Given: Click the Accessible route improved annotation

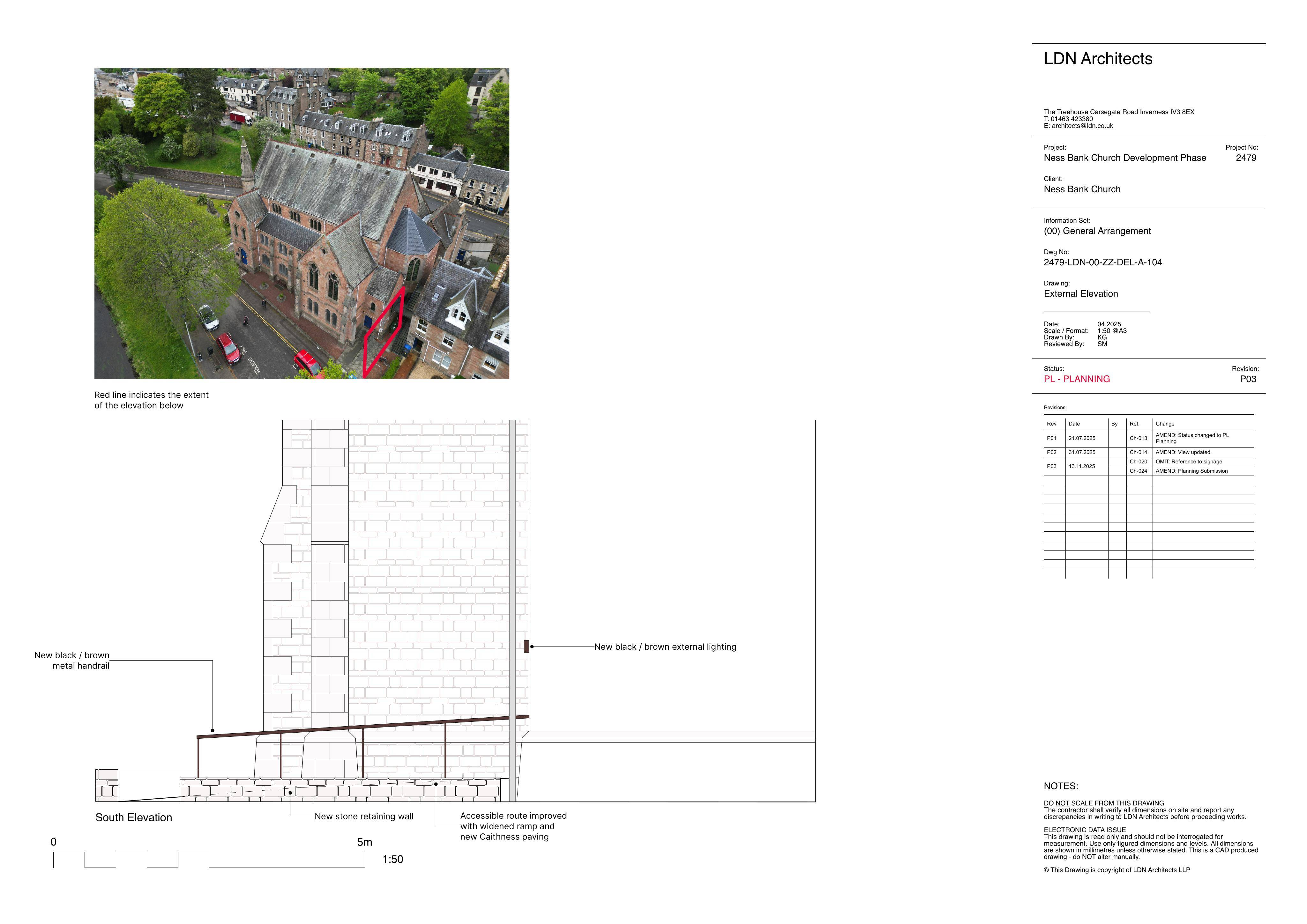Looking at the screenshot, I should (513, 826).
